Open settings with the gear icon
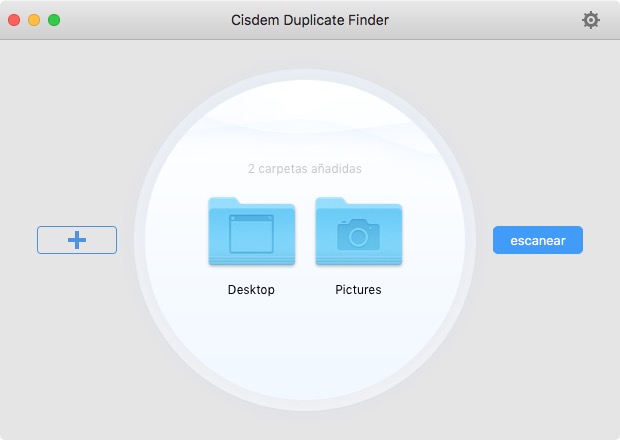The image size is (620, 440). 591,20
